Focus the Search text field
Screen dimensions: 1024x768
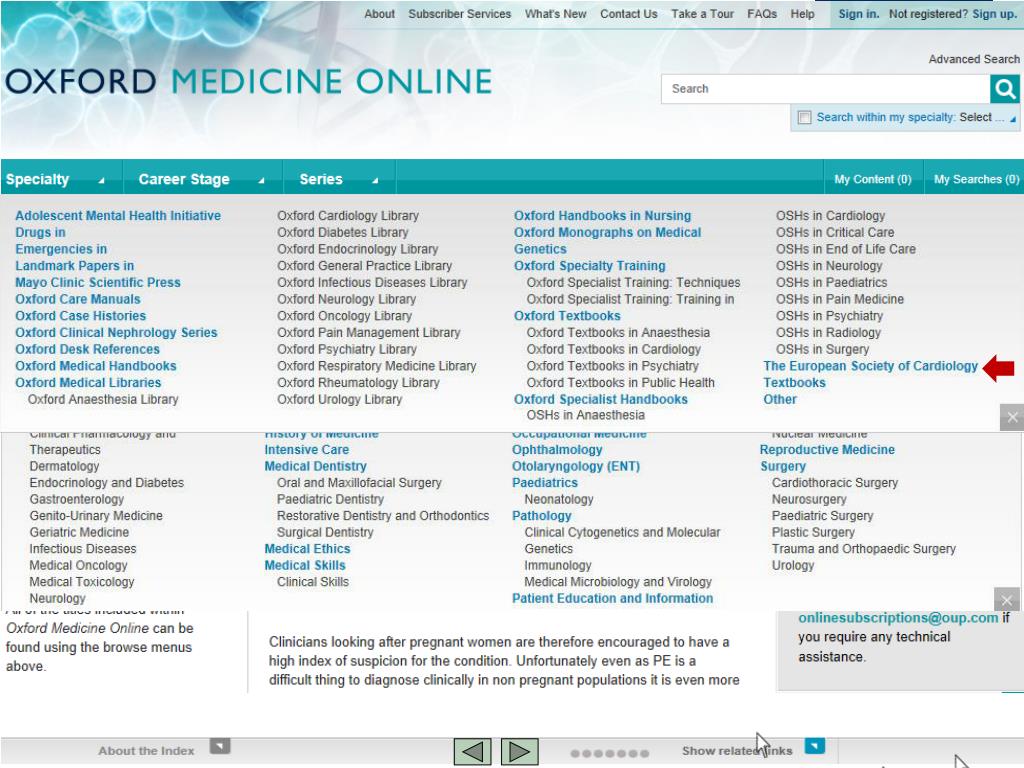pos(826,89)
